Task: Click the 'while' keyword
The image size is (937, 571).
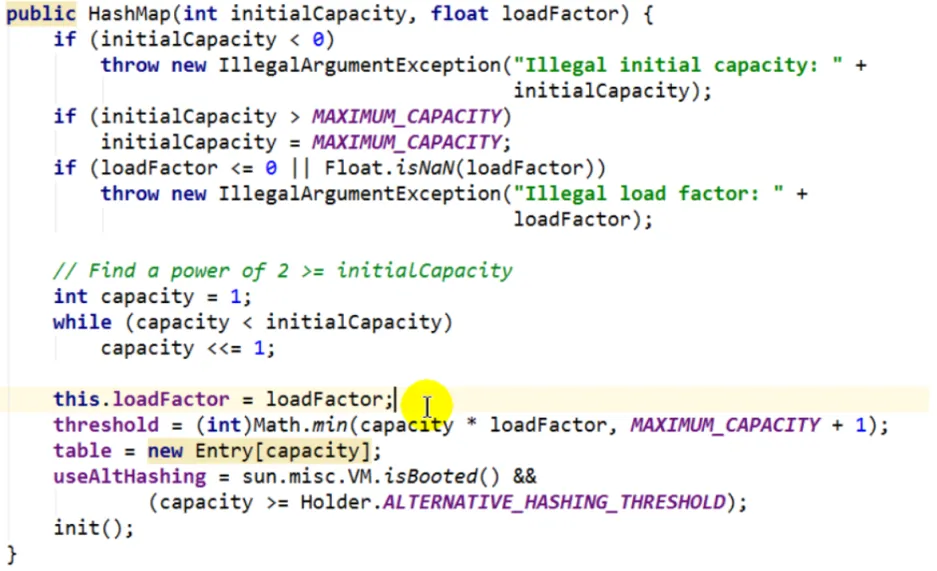Action: [82, 322]
